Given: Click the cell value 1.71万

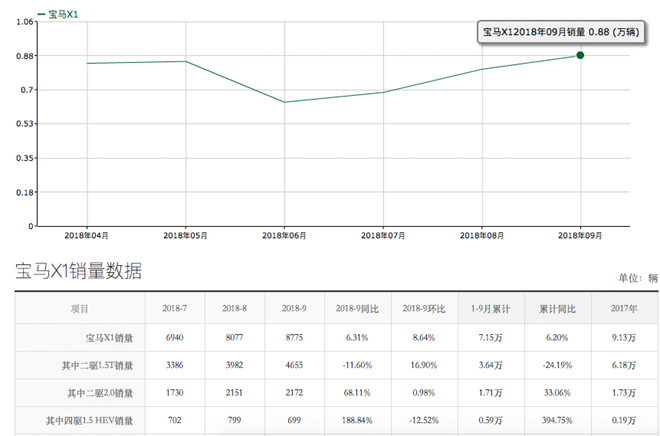Looking at the screenshot, I should click(x=490, y=393).
